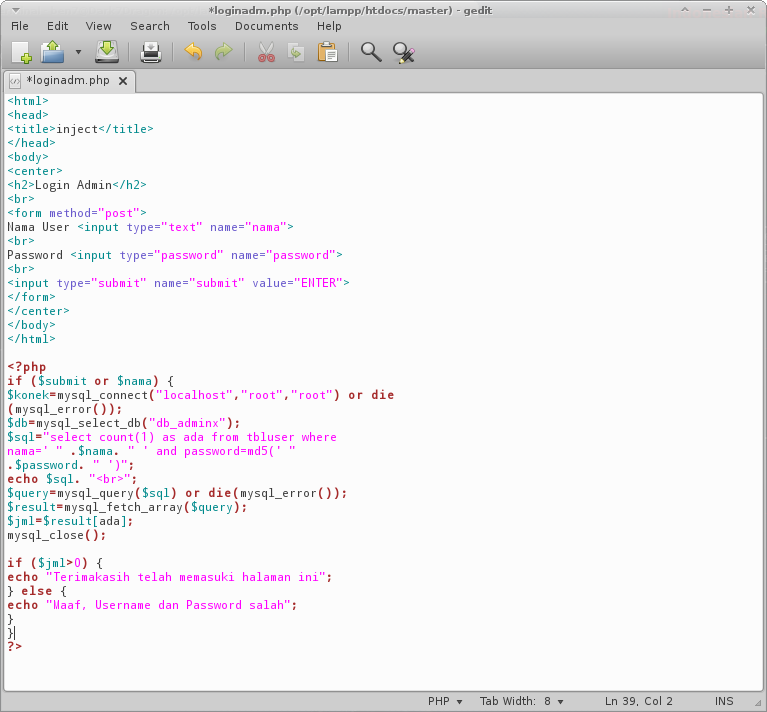Close the loginadm.php tab

124,81
